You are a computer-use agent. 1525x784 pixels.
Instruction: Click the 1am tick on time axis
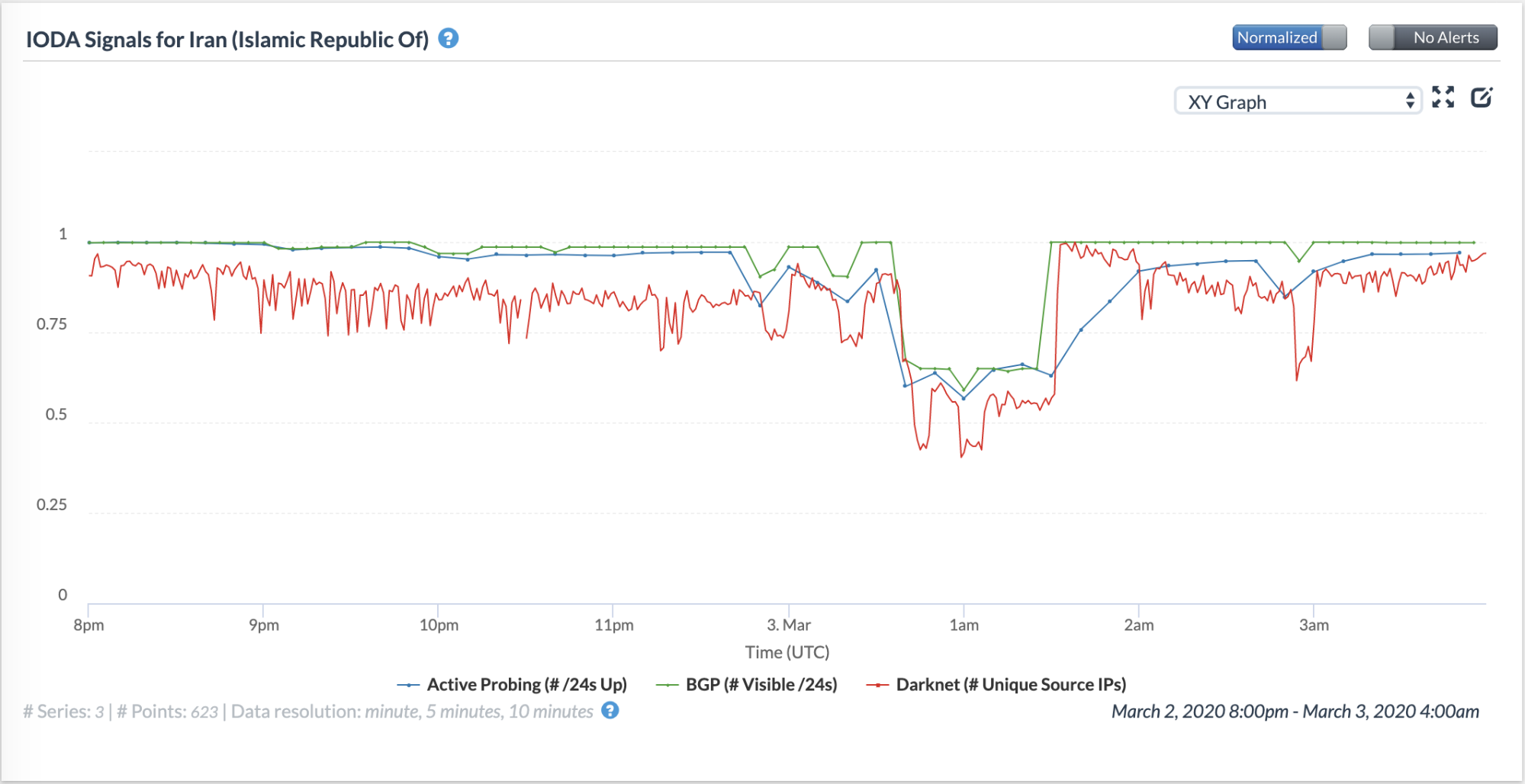click(x=964, y=625)
